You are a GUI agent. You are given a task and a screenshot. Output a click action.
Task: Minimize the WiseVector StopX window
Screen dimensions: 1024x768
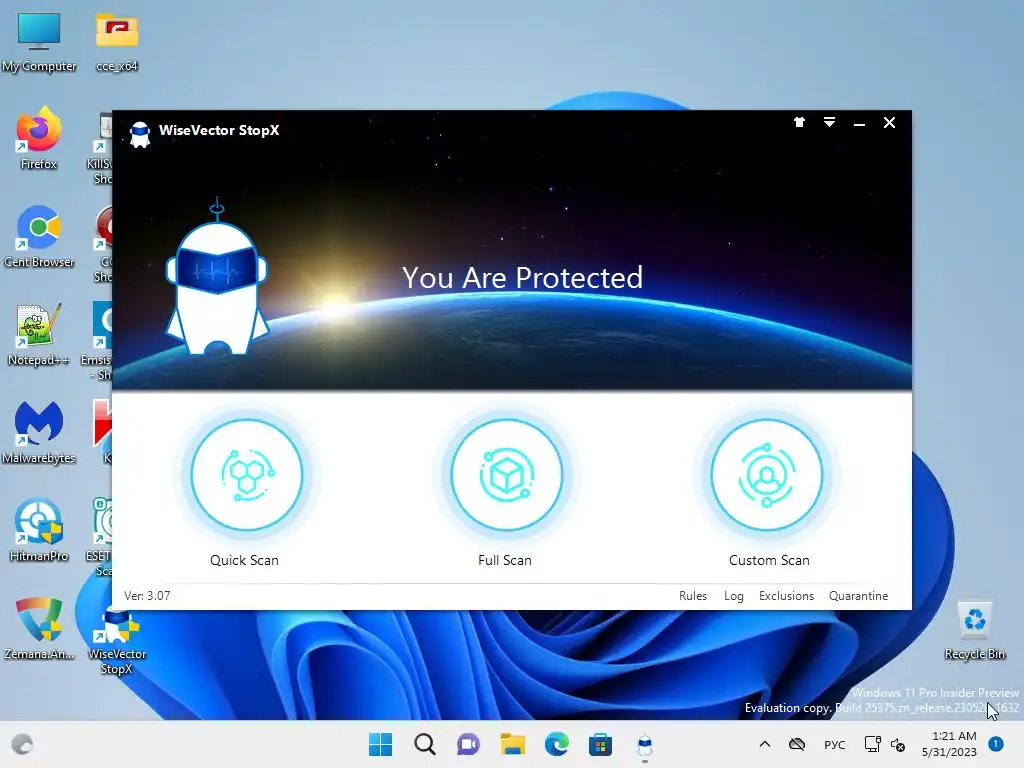pyautogui.click(x=859, y=123)
